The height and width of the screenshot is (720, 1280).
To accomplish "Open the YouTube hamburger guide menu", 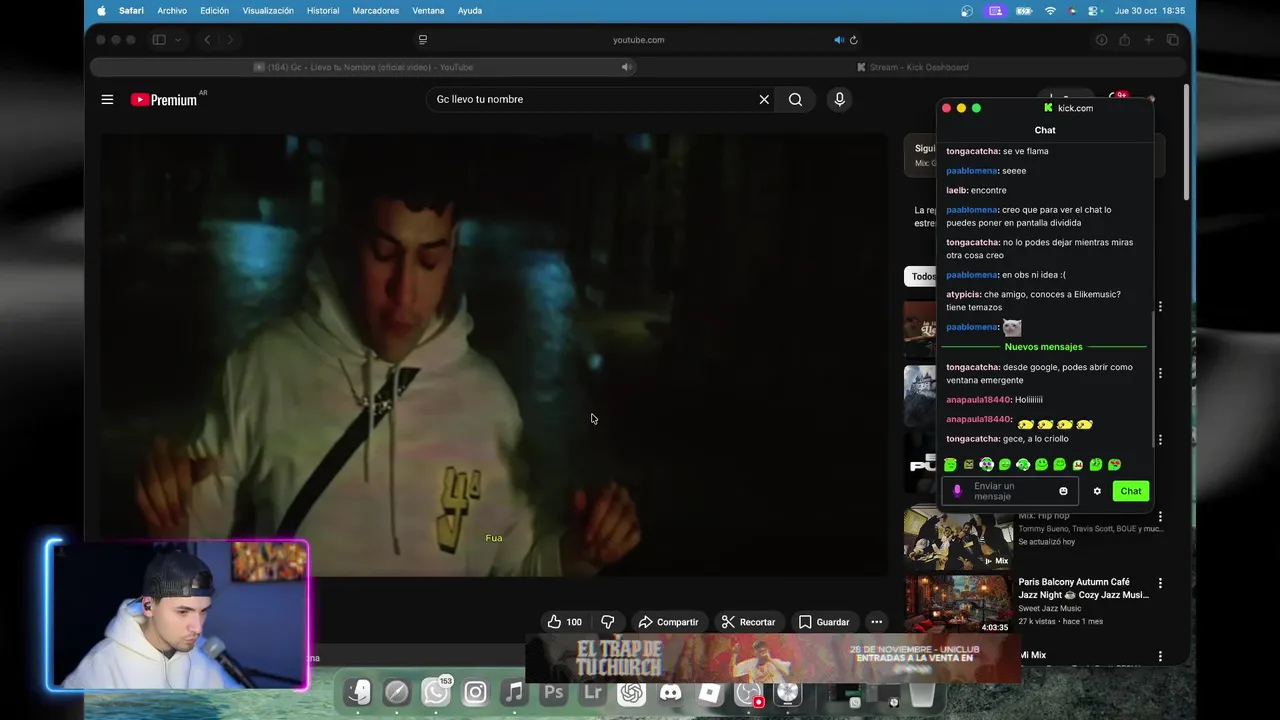I will point(107,99).
